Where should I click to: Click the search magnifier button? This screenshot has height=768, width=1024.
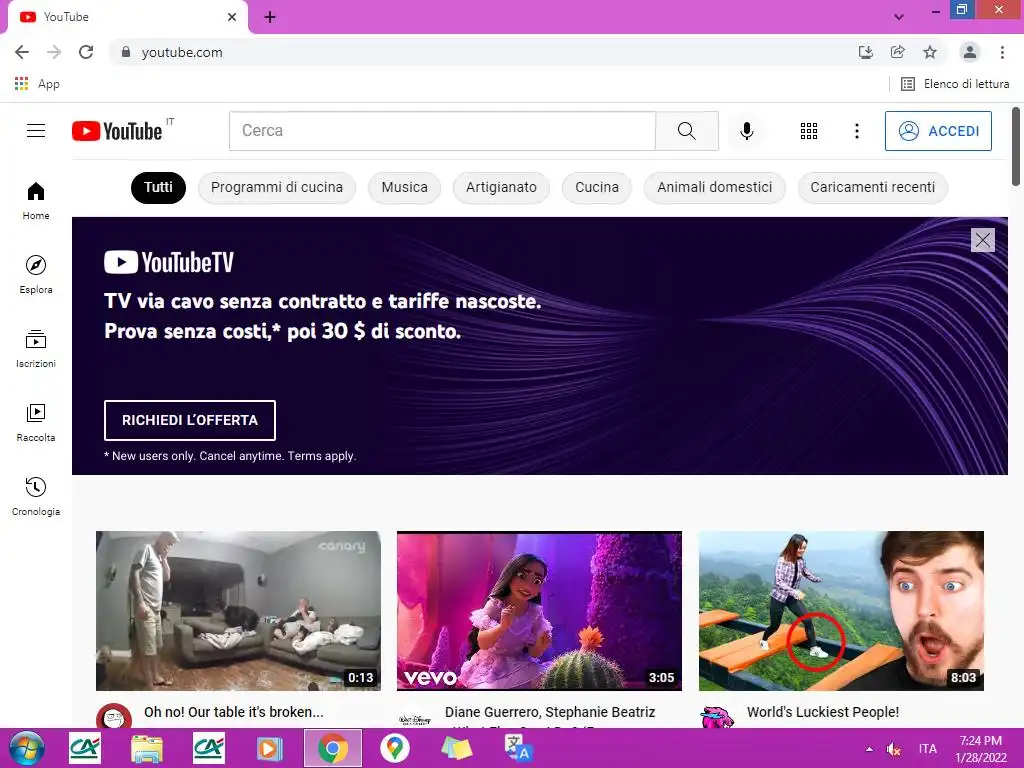pos(686,131)
